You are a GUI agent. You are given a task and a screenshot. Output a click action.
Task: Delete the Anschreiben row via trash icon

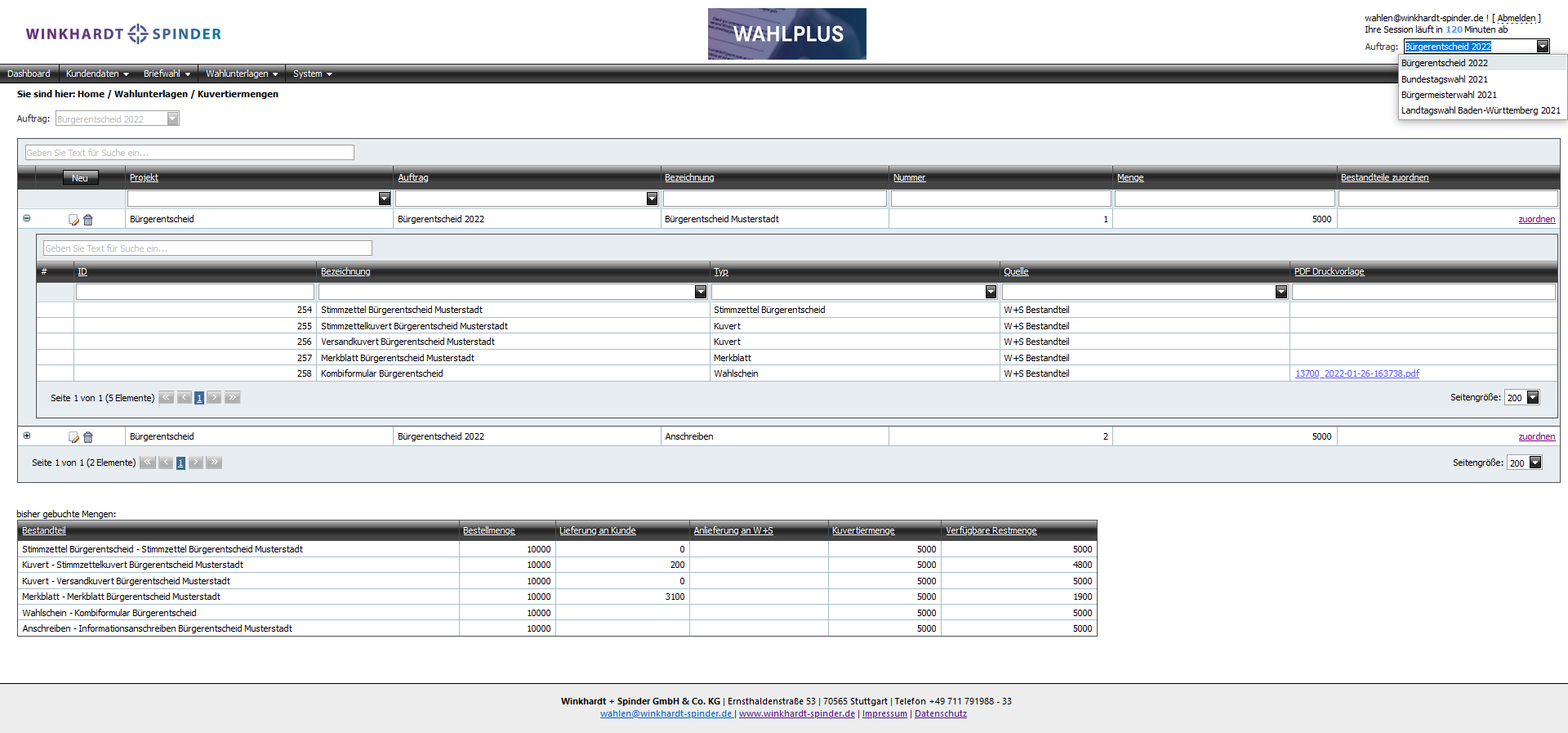(88, 437)
